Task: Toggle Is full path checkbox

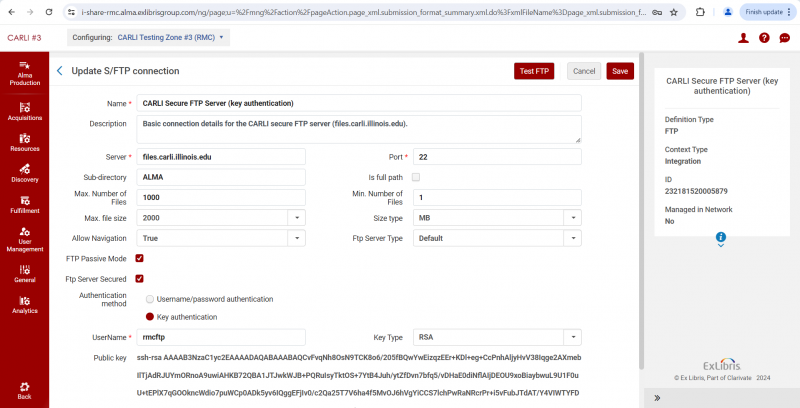Action: point(416,177)
